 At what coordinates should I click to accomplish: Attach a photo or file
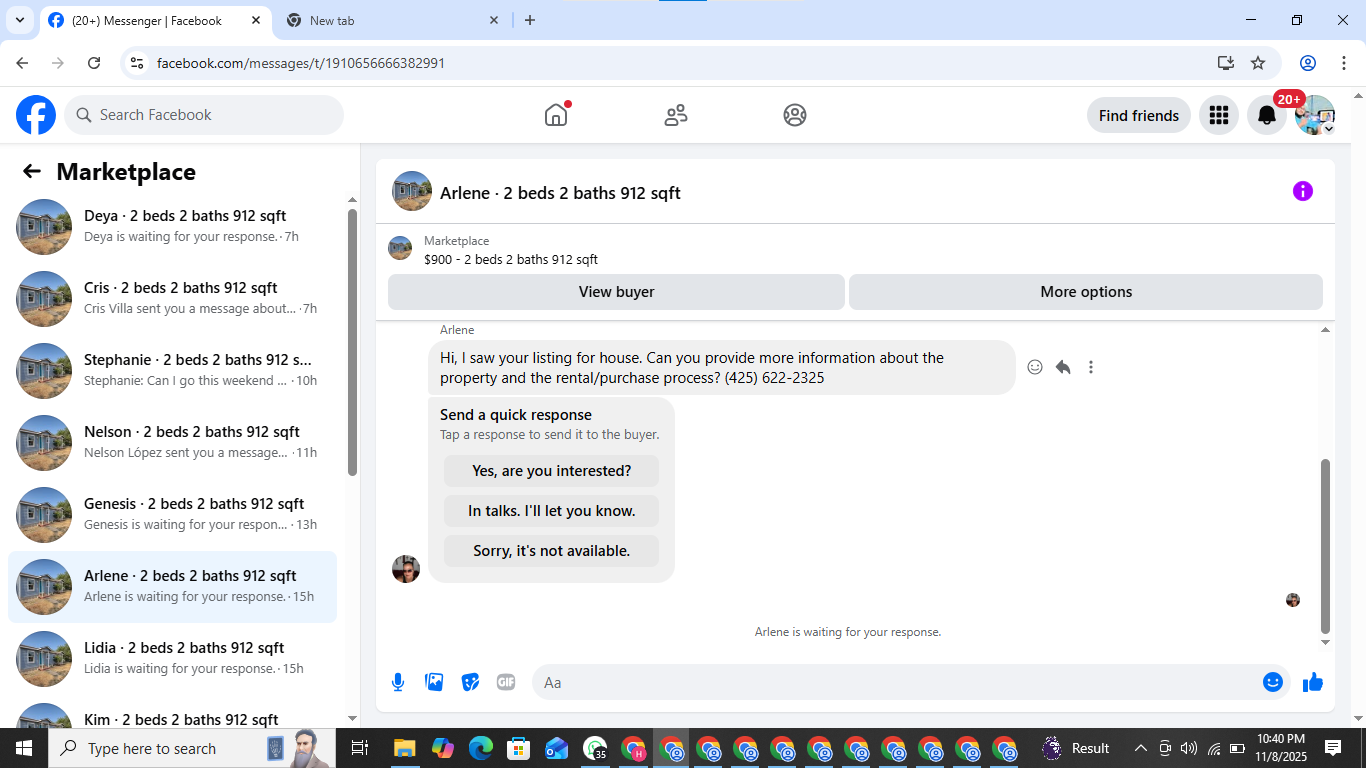click(x=434, y=682)
